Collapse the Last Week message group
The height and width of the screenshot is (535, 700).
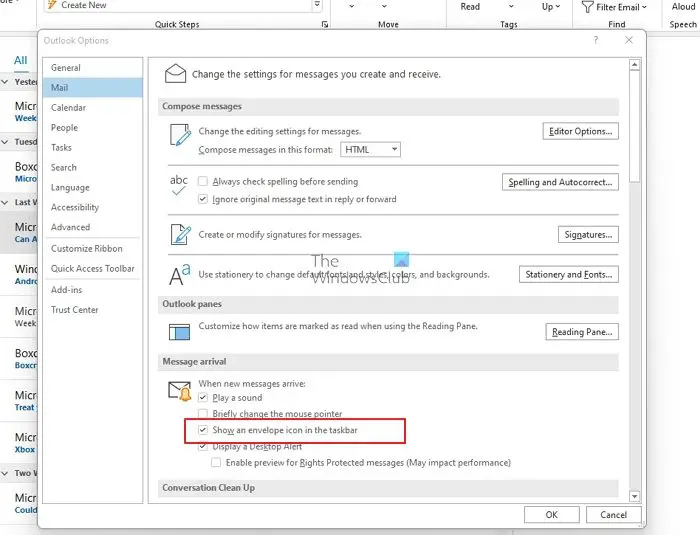(5, 202)
